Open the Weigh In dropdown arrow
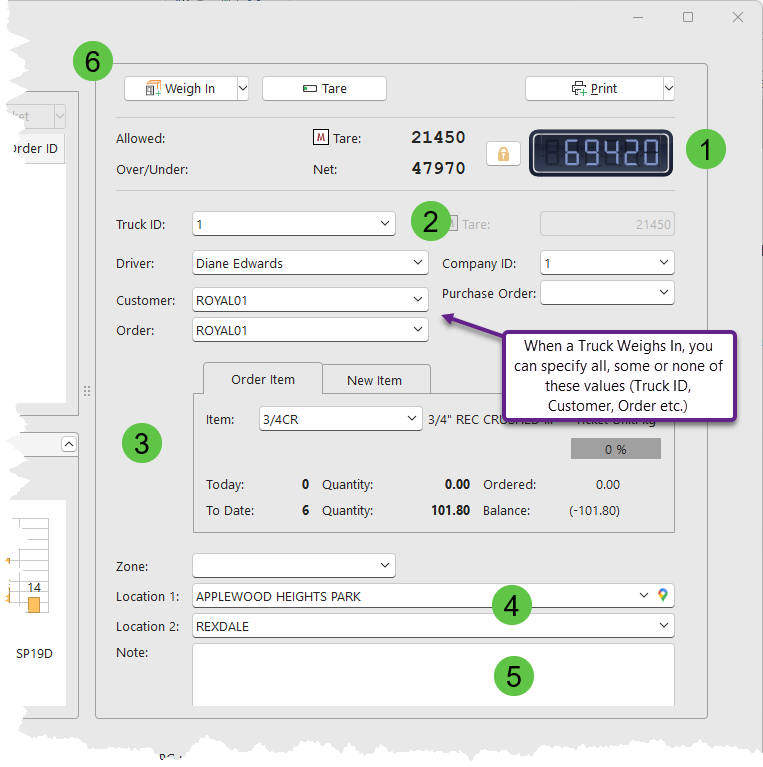Image resolution: width=763 pixels, height=767 pixels. coord(242,89)
